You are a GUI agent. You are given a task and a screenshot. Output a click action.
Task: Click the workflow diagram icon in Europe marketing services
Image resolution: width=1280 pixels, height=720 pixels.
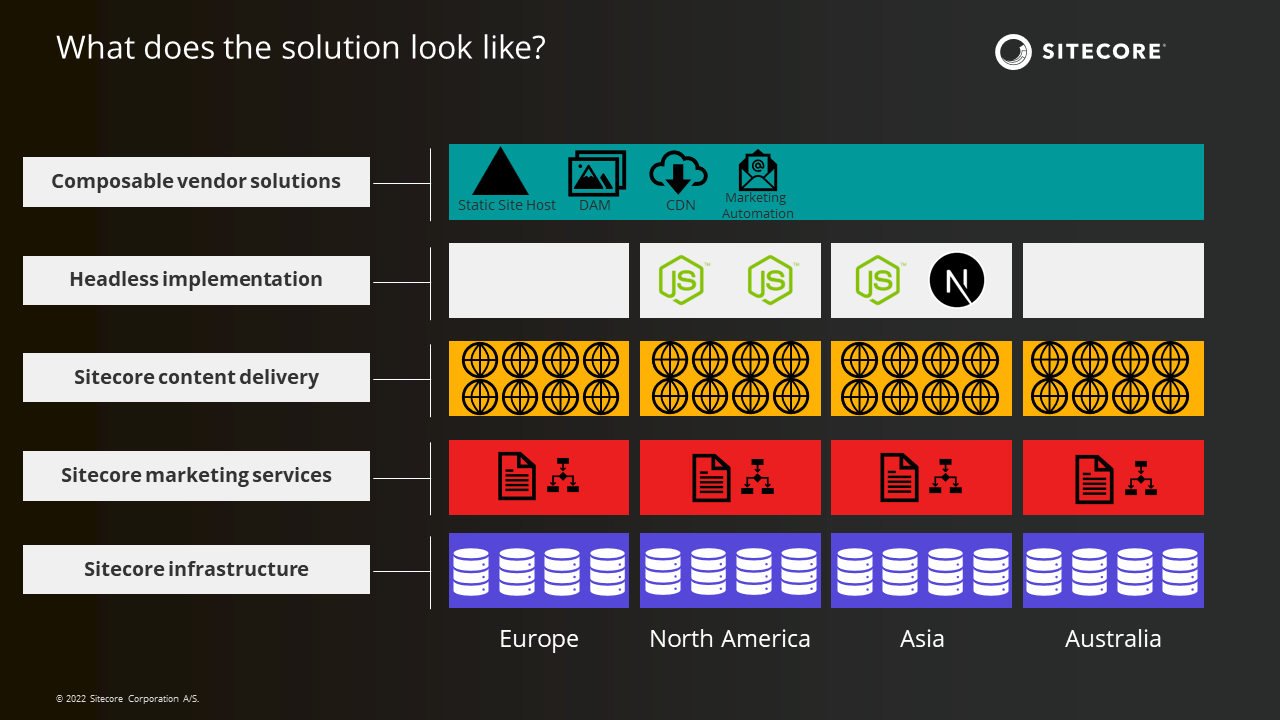tap(564, 476)
